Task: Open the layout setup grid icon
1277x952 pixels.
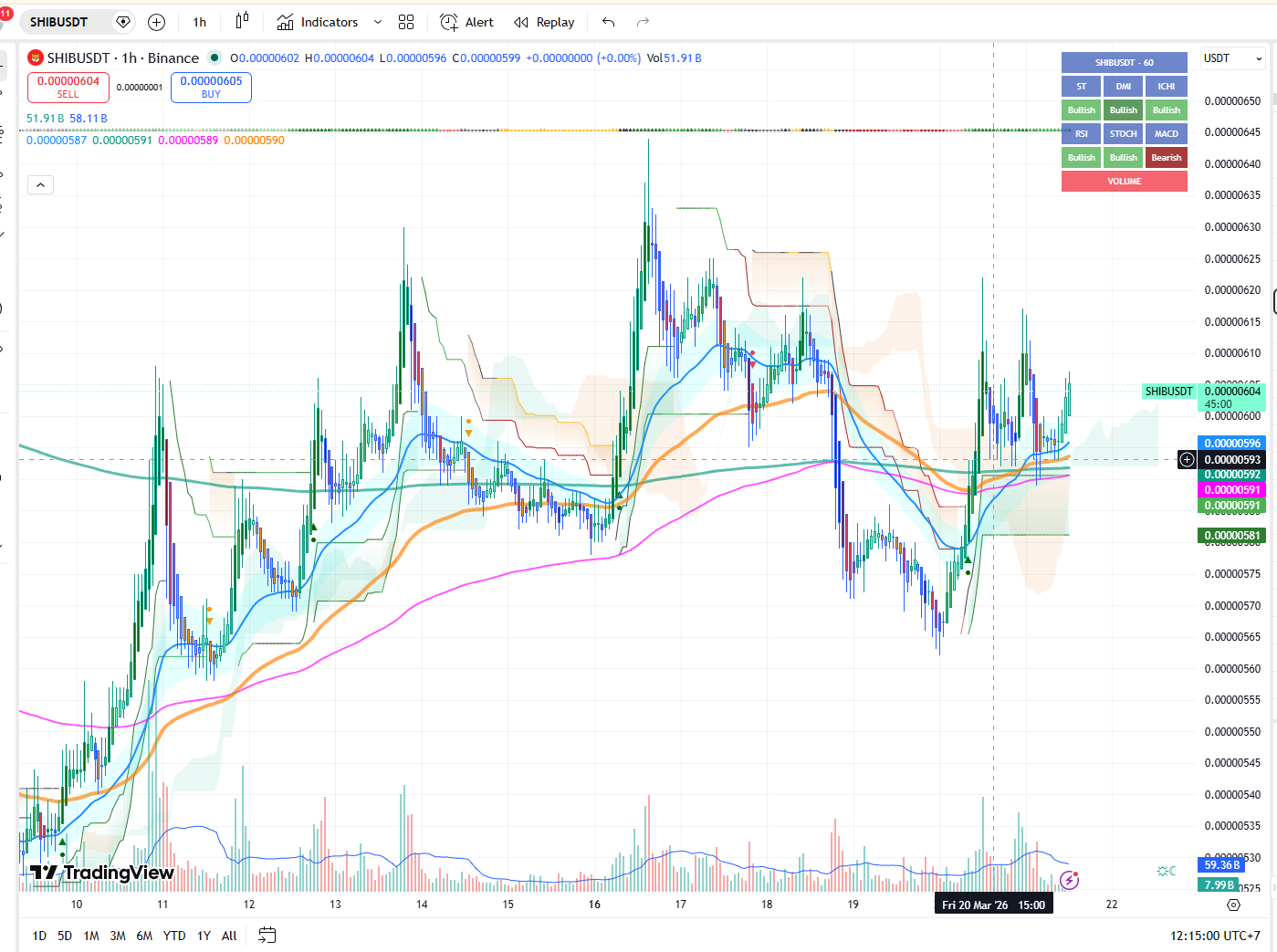Action: click(x=406, y=22)
